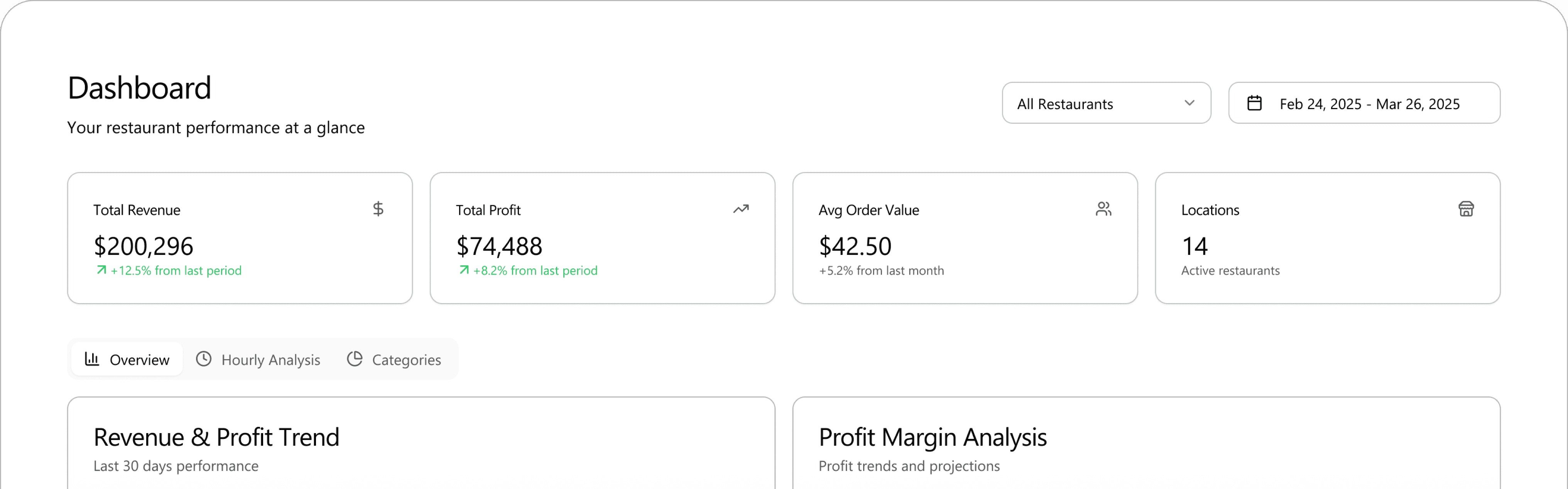The height and width of the screenshot is (489, 1568).
Task: Click the store icon on Locations card
Action: [1467, 209]
